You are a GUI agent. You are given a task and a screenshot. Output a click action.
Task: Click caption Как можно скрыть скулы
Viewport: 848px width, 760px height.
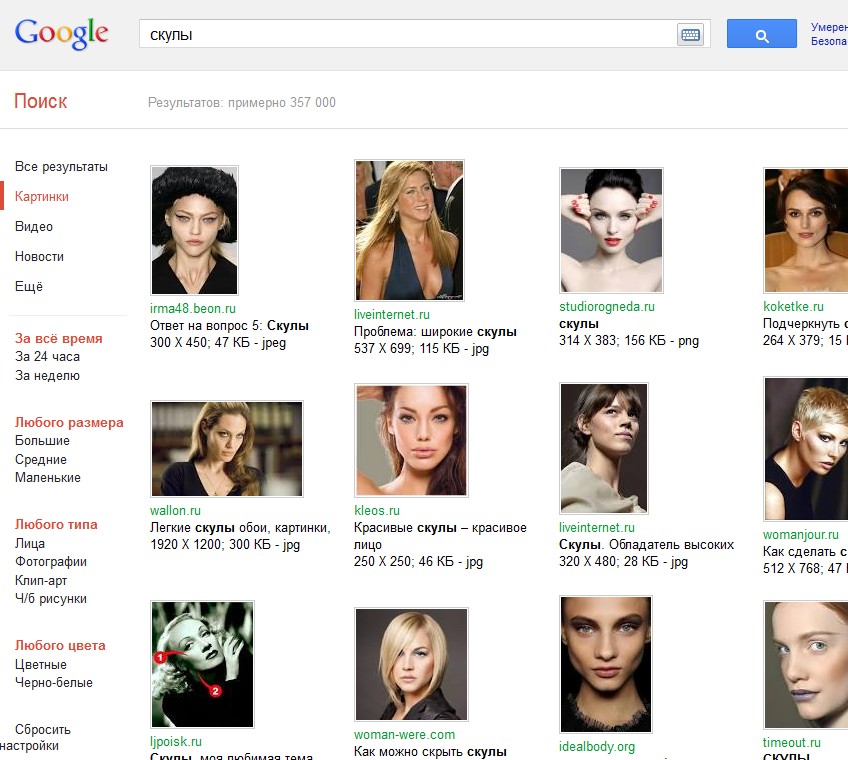(x=430, y=752)
